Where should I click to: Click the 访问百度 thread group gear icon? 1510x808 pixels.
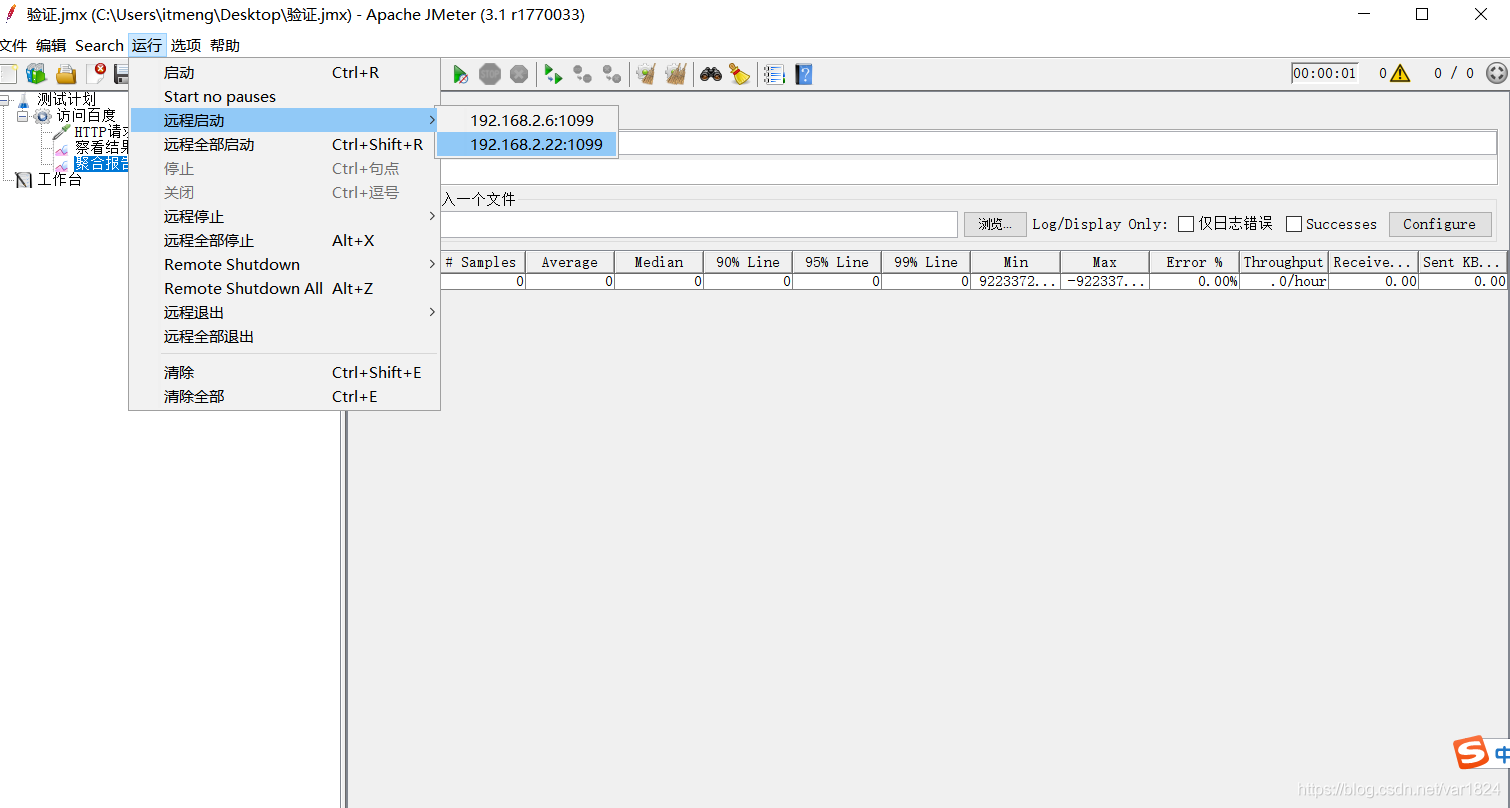[43, 116]
